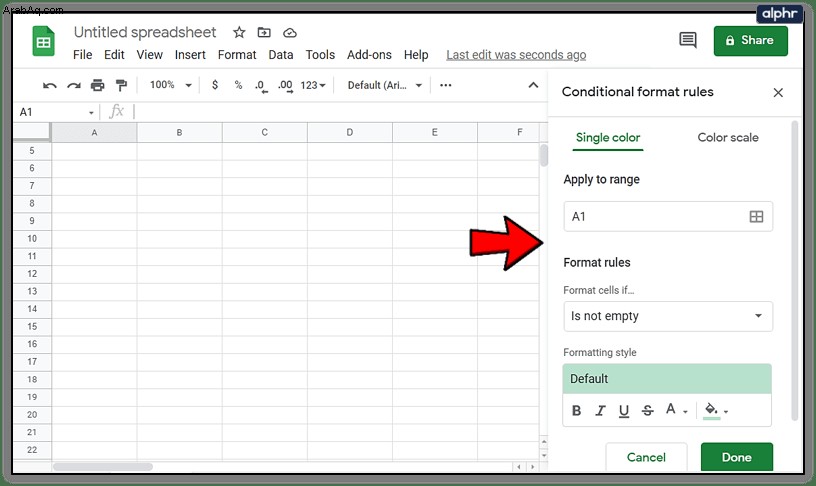Click the Print icon in toolbar
This screenshot has height=486, width=816.
pyautogui.click(x=97, y=85)
